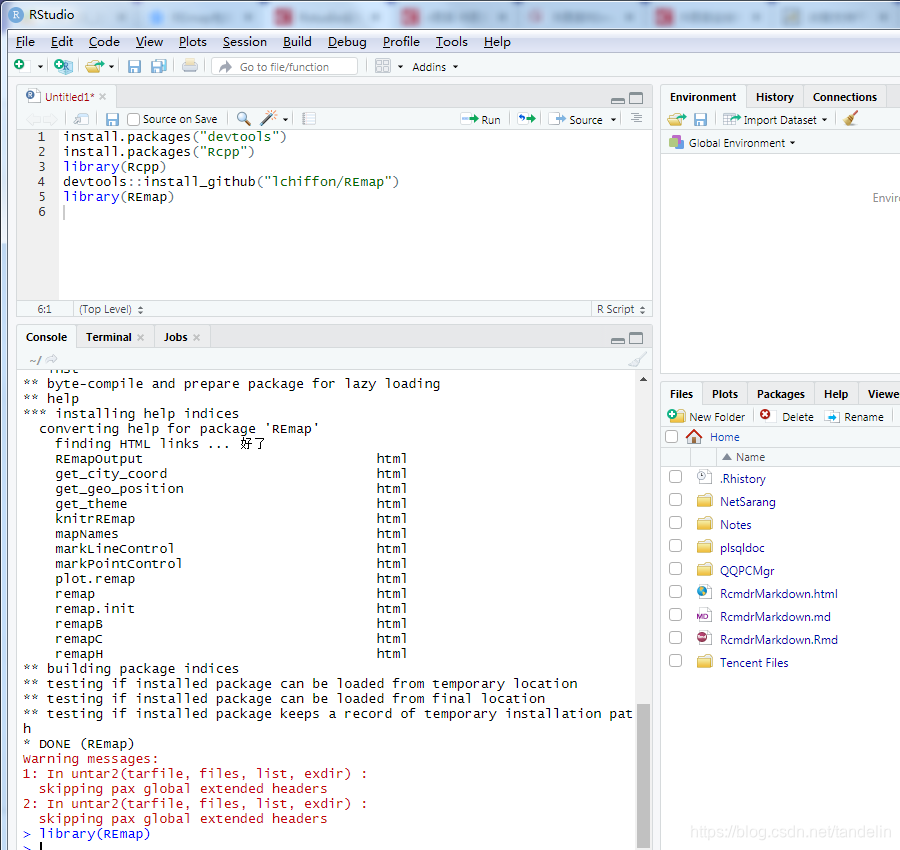900x850 pixels.
Task: Check the box for NetSarang folder
Action: 676,500
